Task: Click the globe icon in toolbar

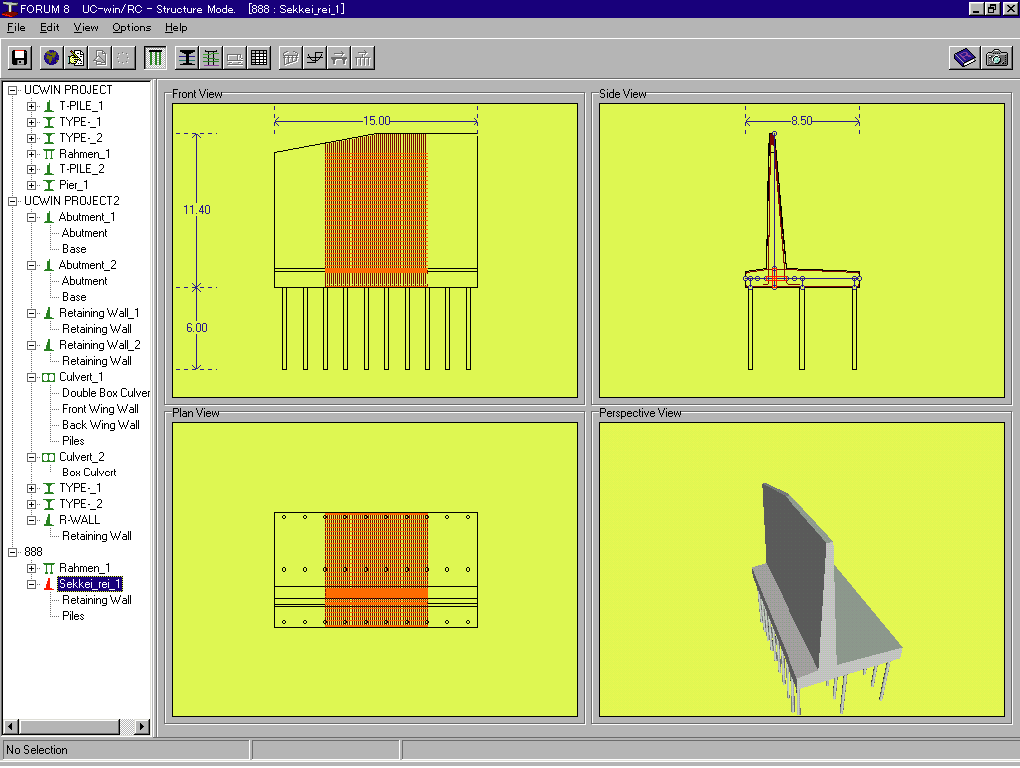Action: tap(52, 58)
